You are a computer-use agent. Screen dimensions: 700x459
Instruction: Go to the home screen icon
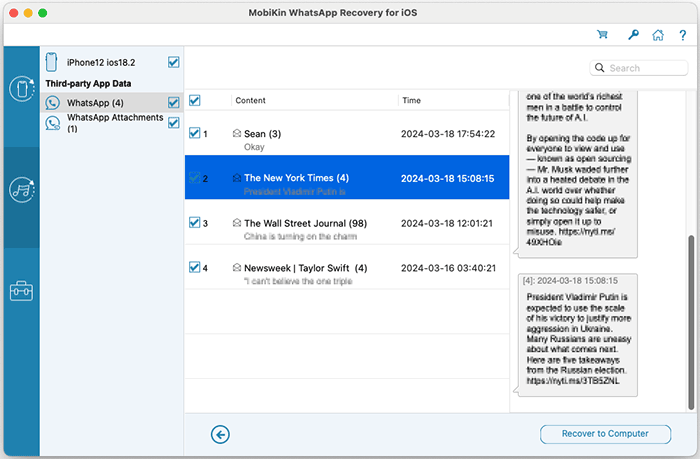(658, 35)
